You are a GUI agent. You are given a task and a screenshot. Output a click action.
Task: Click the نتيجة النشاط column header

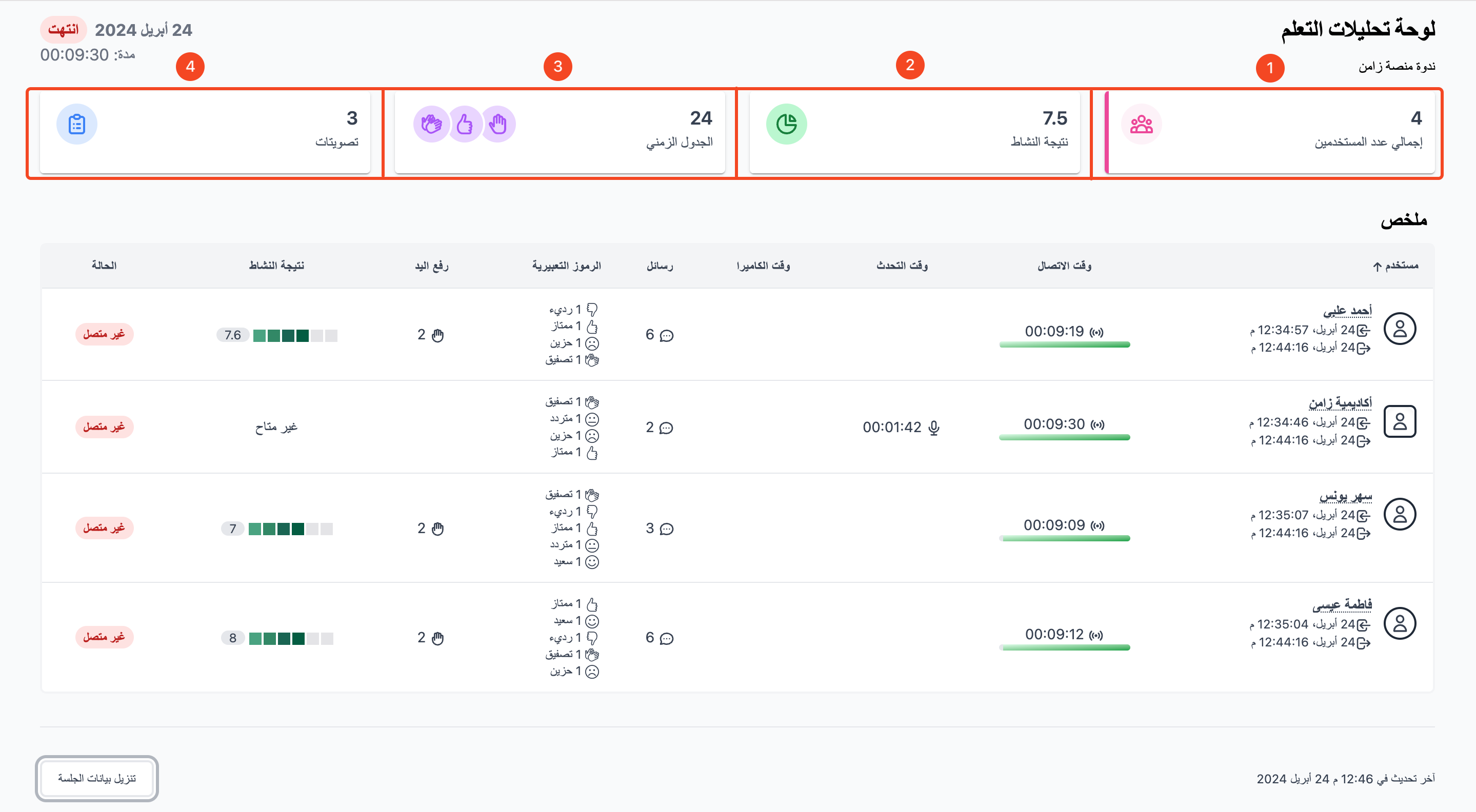(x=276, y=266)
